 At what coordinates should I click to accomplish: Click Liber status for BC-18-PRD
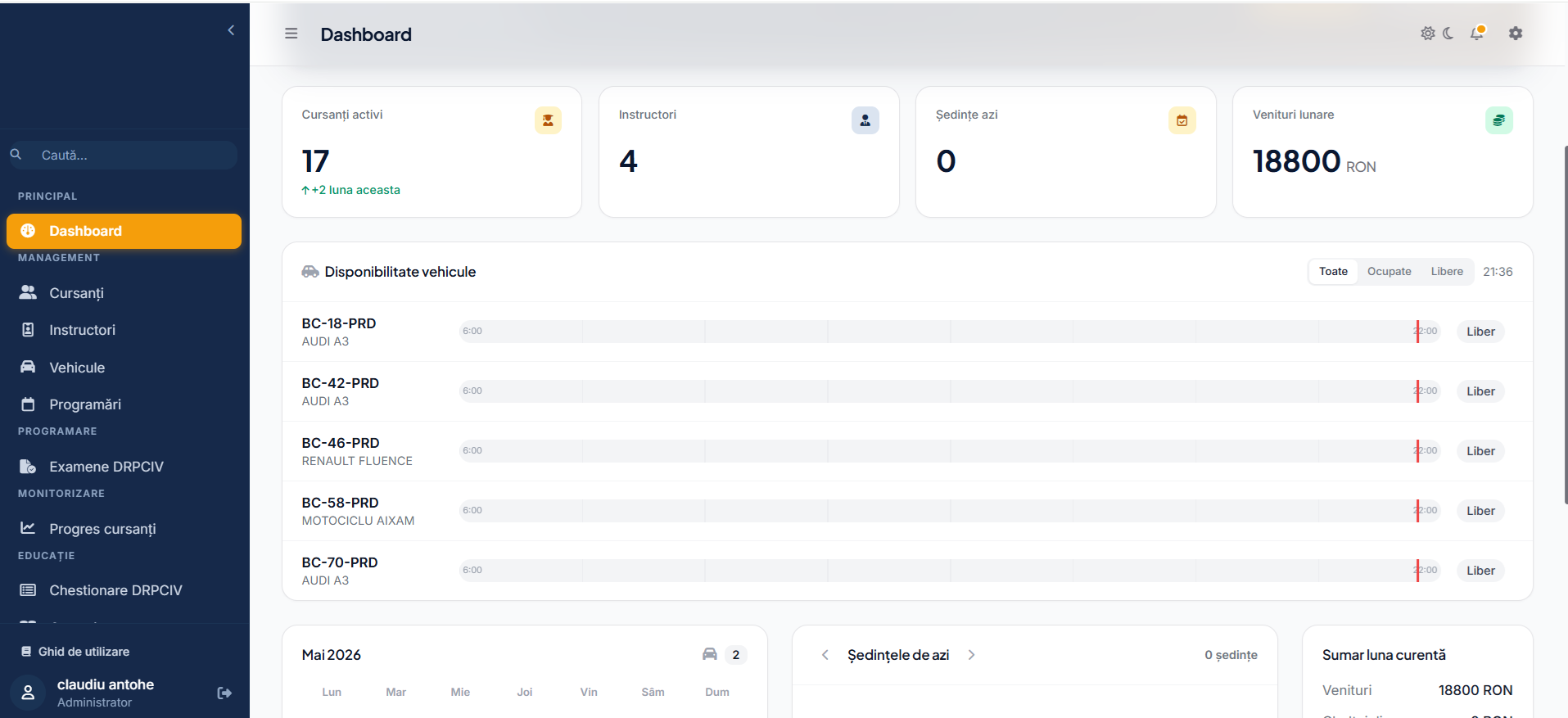[1480, 332]
